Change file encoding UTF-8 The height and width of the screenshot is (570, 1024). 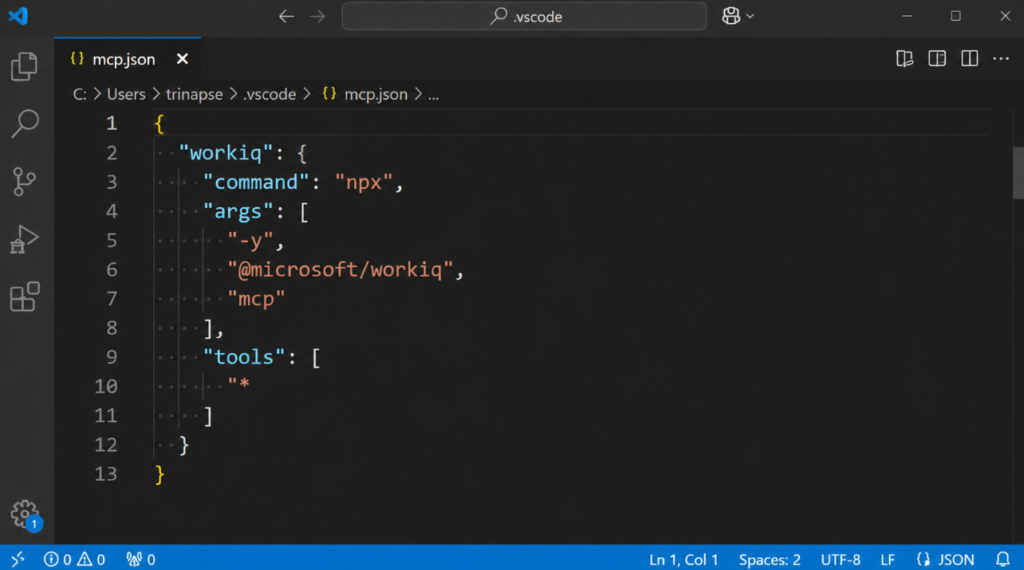click(x=840, y=560)
